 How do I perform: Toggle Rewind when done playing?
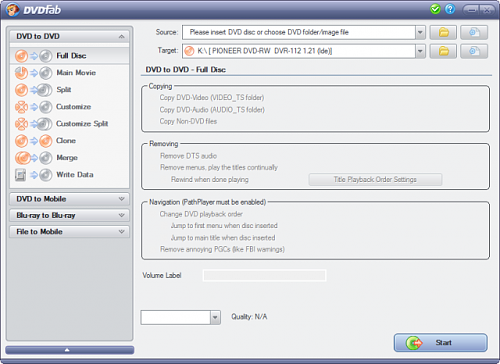tap(210, 179)
